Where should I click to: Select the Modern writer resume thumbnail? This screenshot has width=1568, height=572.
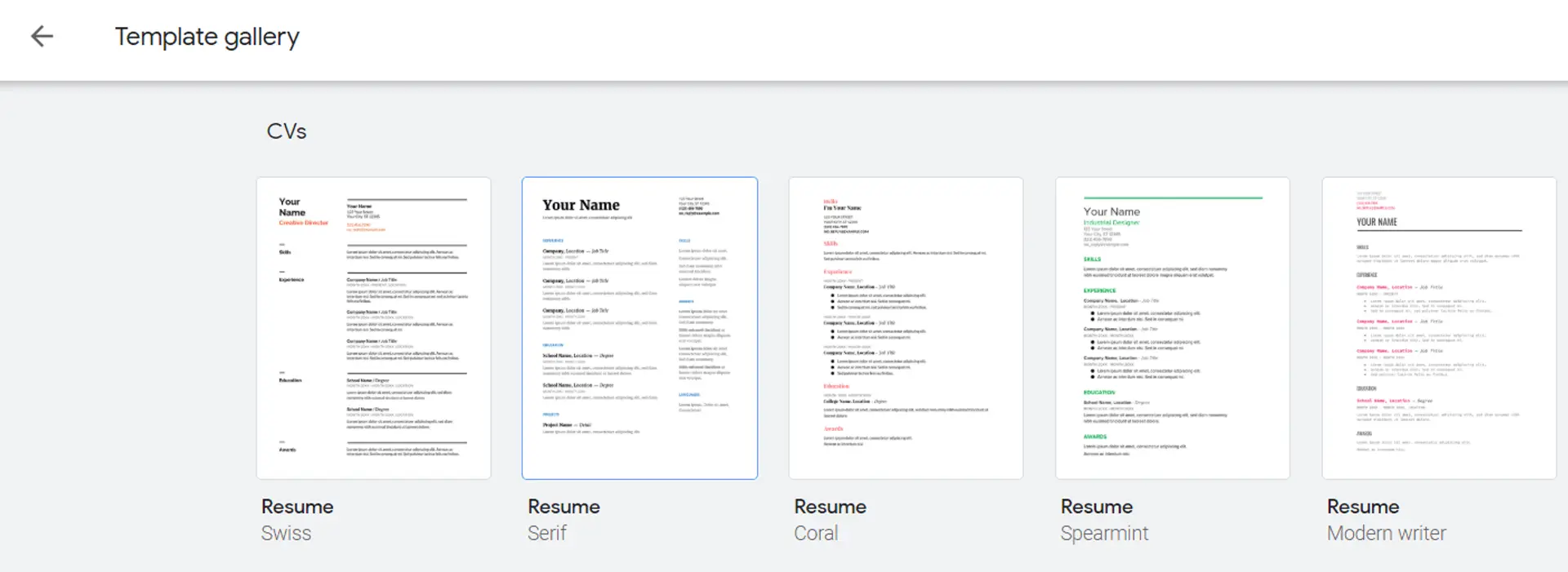1438,328
